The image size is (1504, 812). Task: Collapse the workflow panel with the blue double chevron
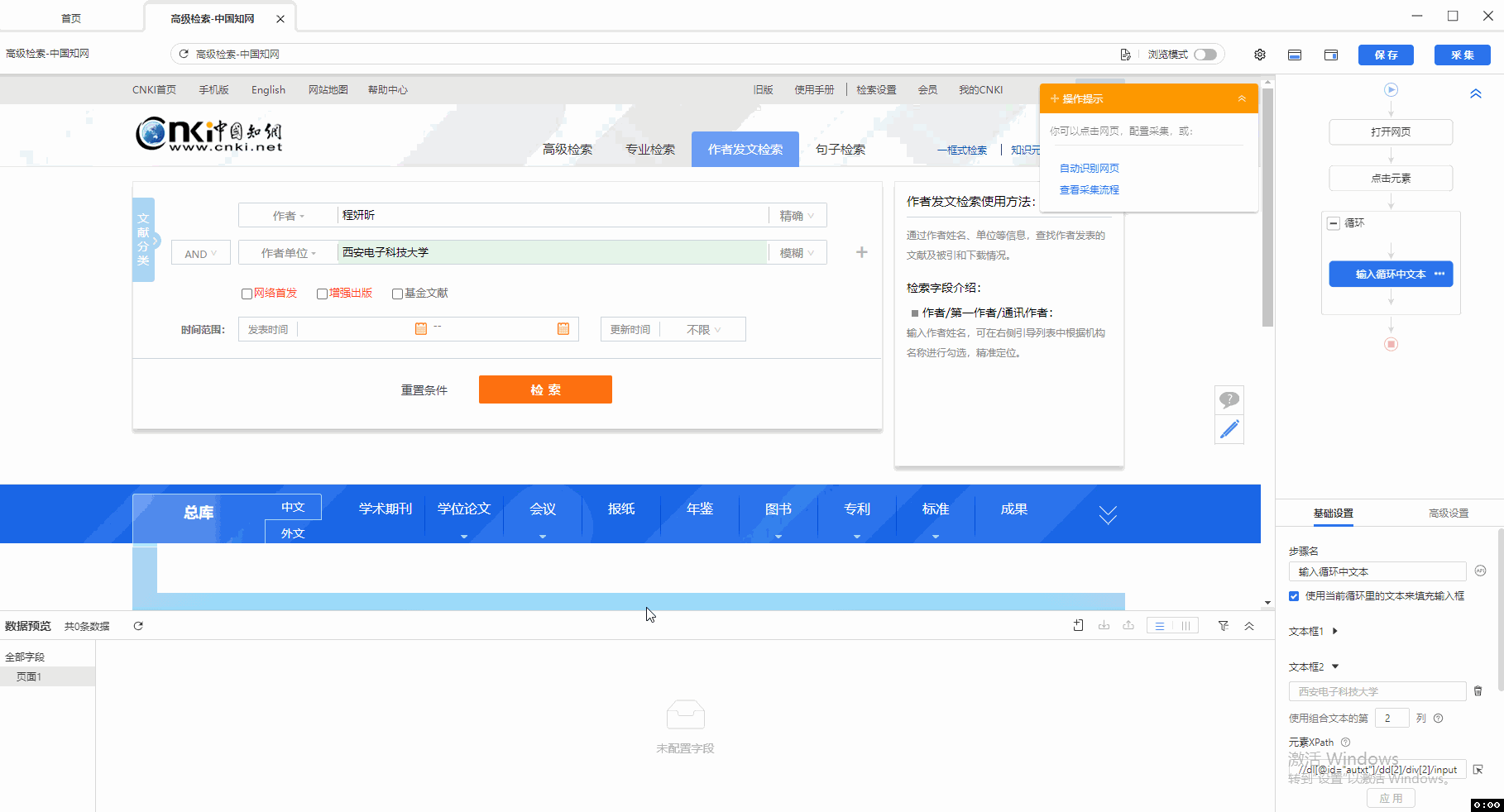click(1476, 93)
